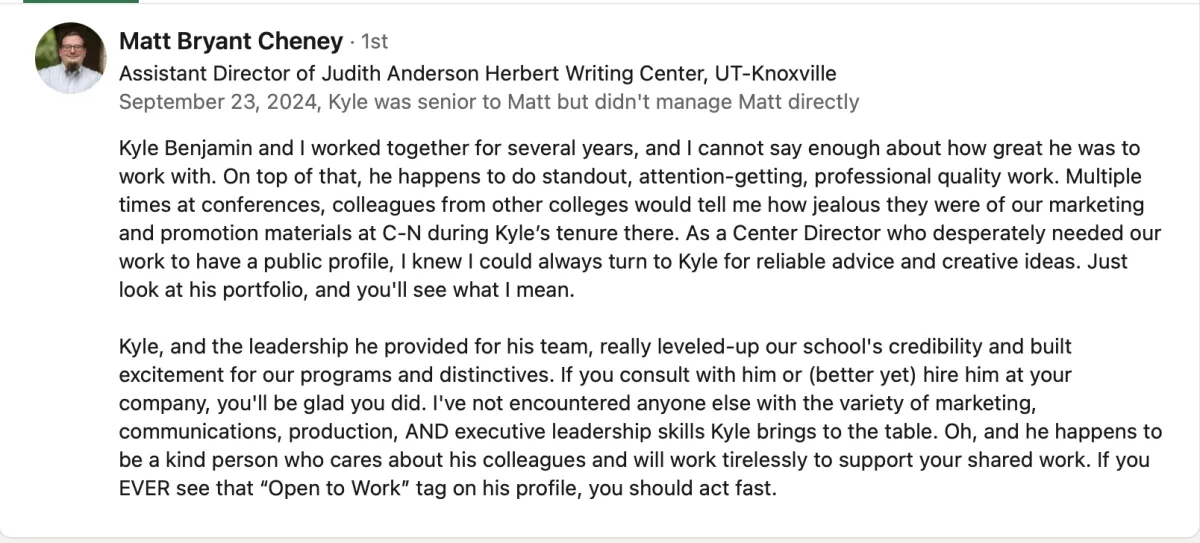Screen dimensions: 1200x543
Task: Click the second paragraph starting 'Kyle, and the leadership'
Action: coord(640,418)
